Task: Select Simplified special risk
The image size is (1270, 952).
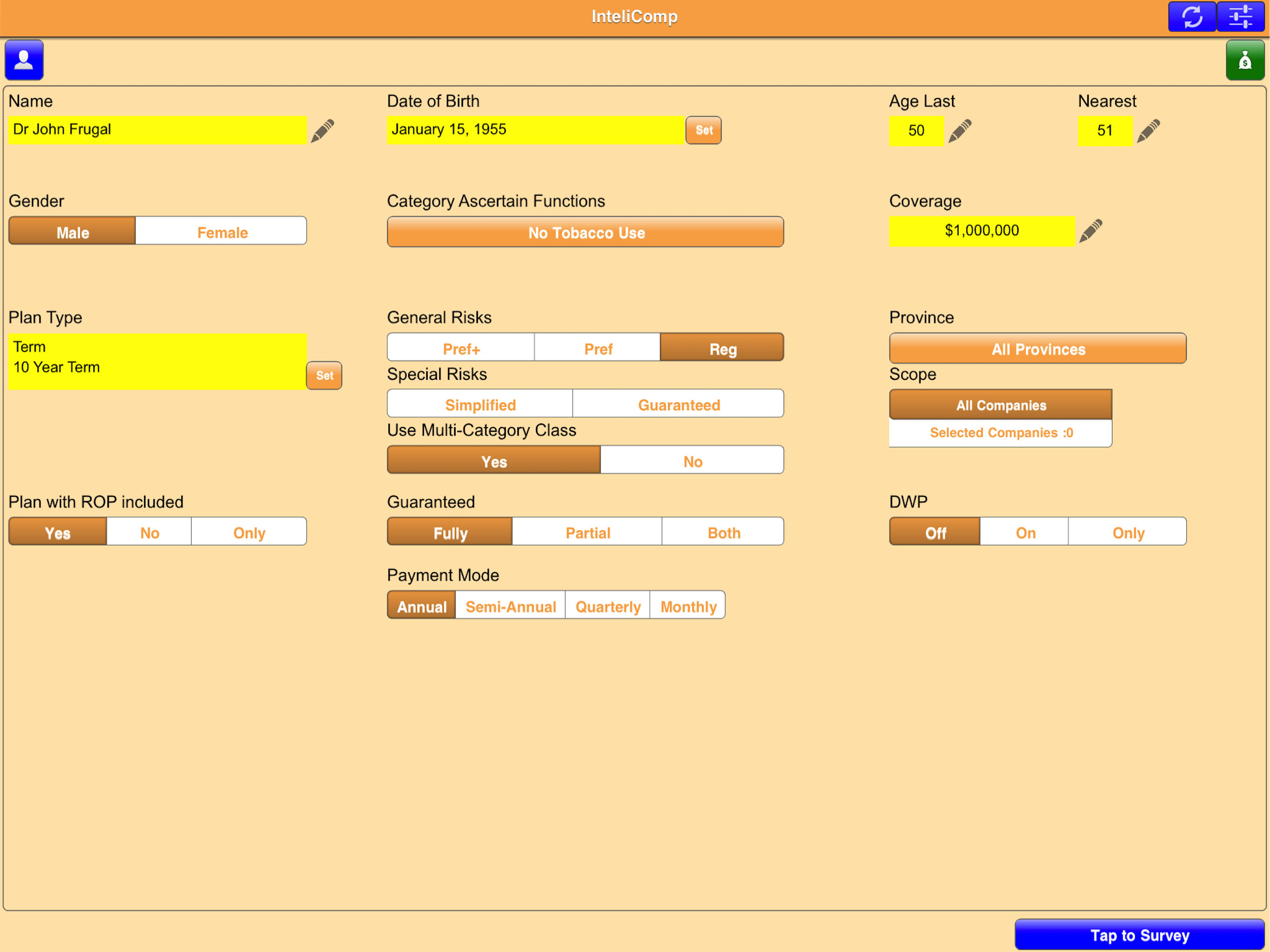Action: pos(480,403)
